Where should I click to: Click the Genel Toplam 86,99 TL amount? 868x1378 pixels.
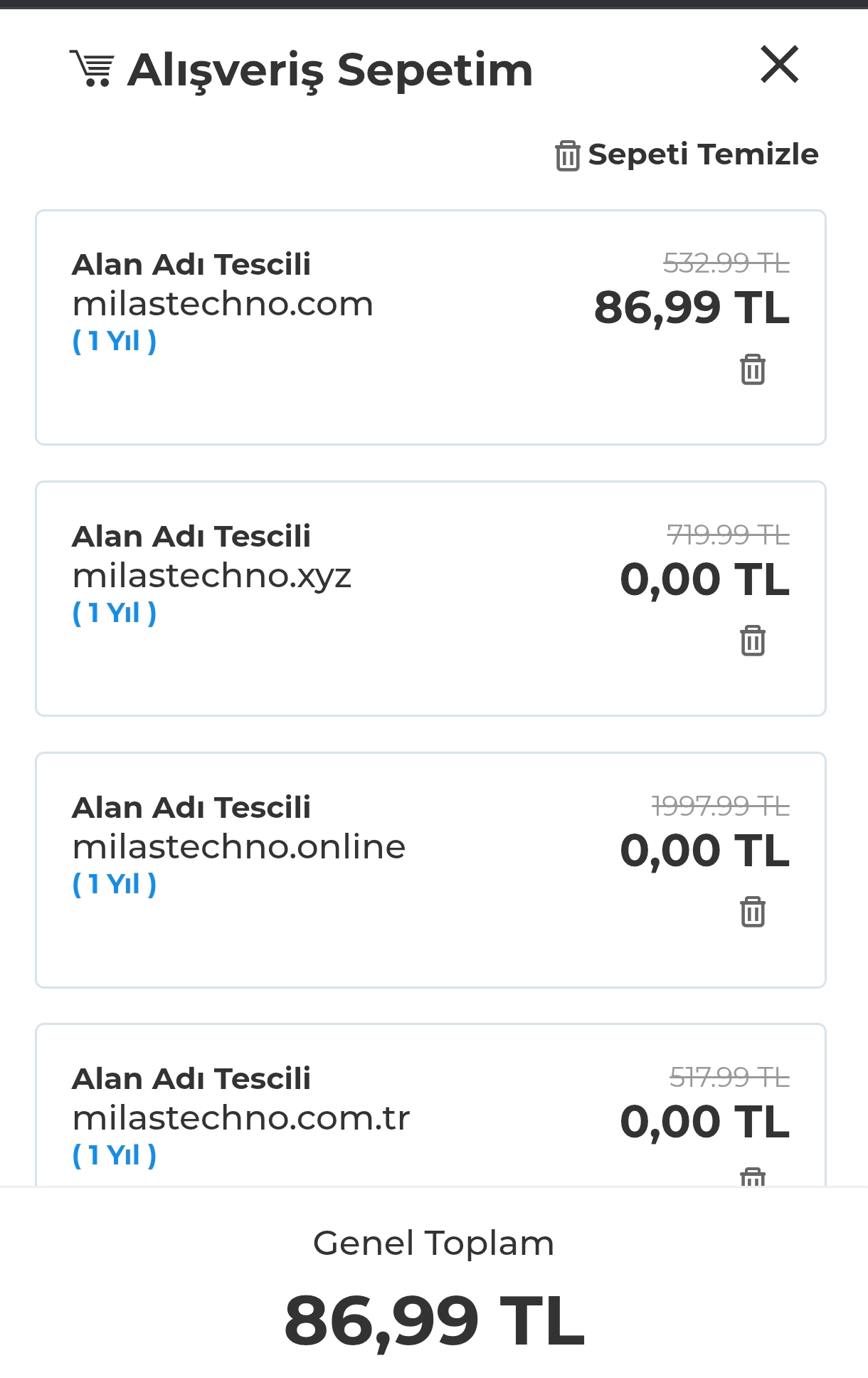point(434,1321)
